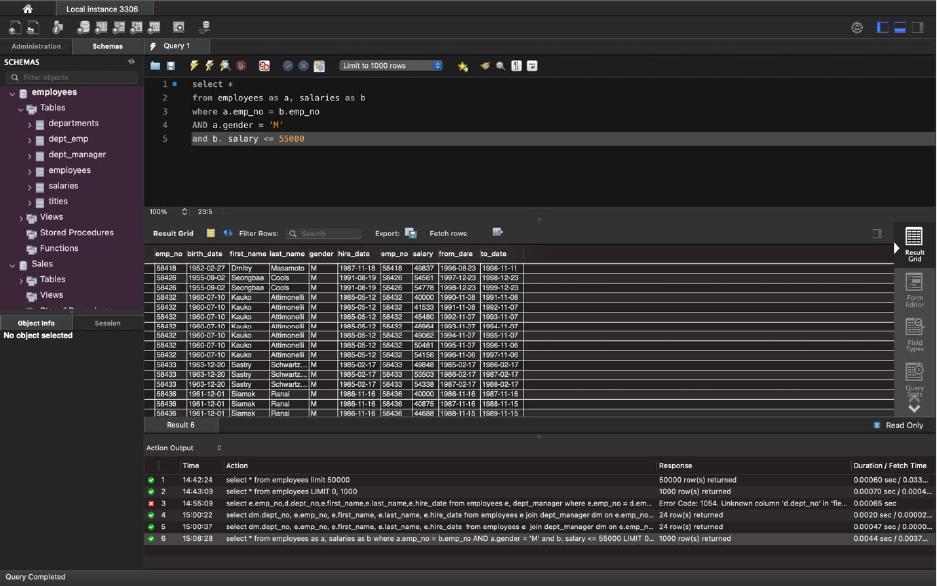Open script file folder icon in editor
This screenshot has height=586, width=937.
[155, 66]
